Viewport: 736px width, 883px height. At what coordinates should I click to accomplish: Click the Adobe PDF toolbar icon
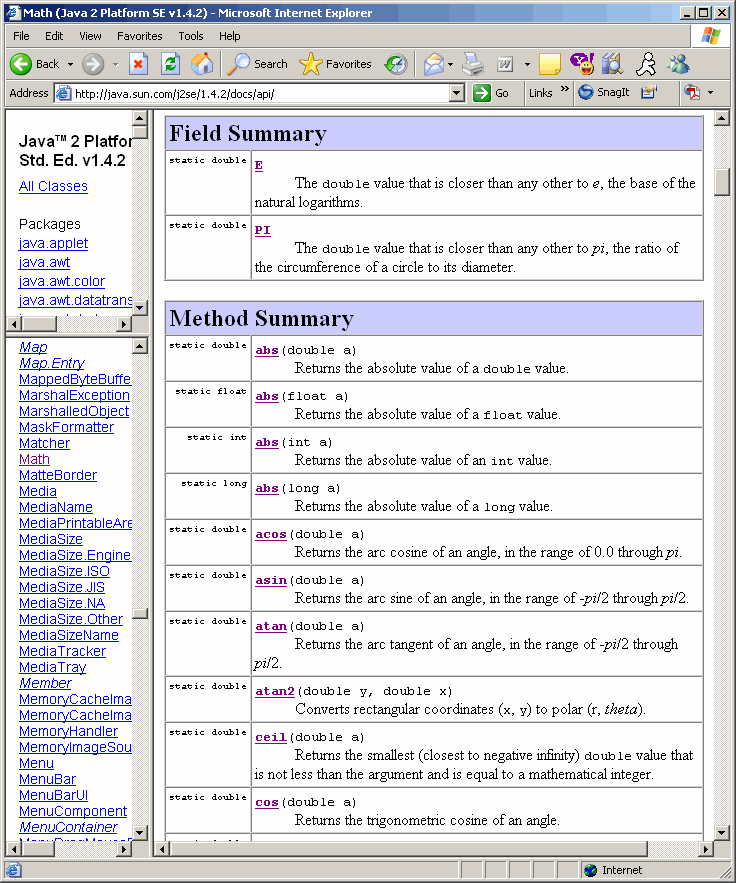(692, 92)
